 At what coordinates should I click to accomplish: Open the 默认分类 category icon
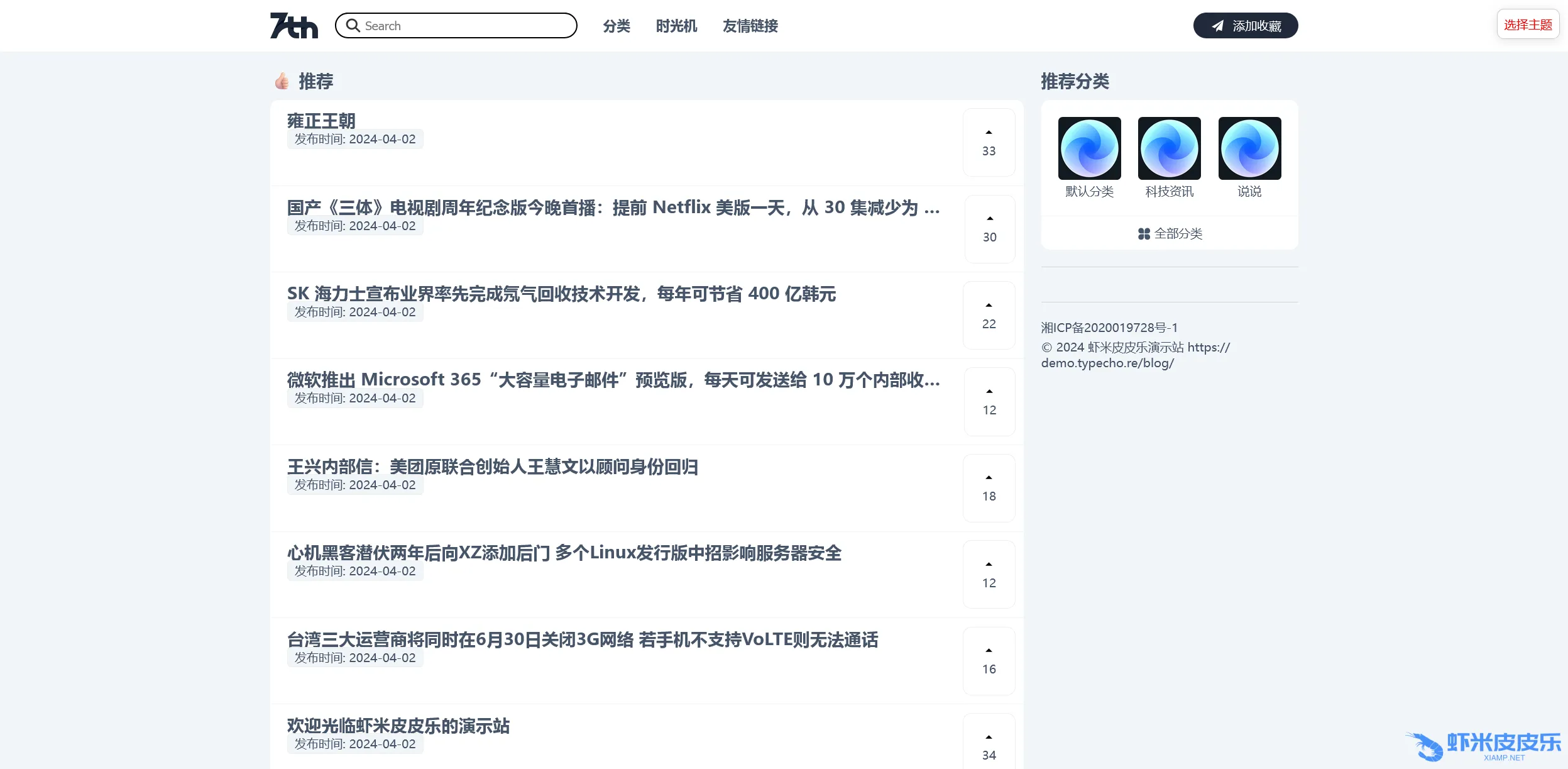click(x=1089, y=148)
